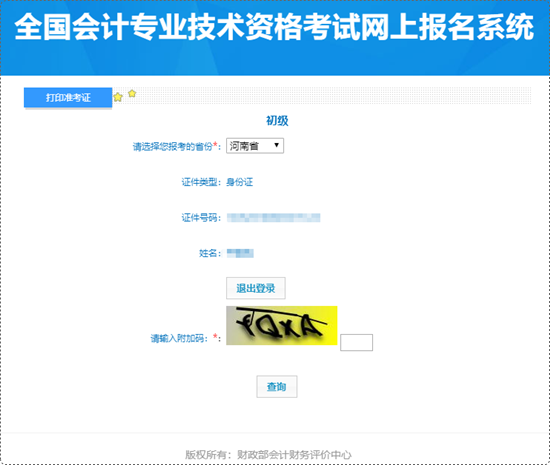This screenshot has width=550, height=465.
Task: Click the 退出登录 button
Action: click(256, 288)
